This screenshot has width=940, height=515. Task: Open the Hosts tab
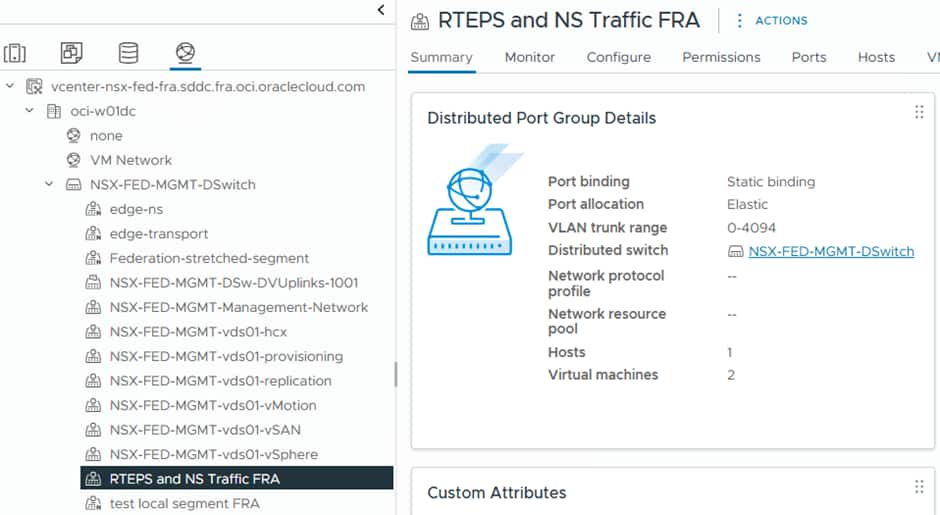tap(876, 58)
